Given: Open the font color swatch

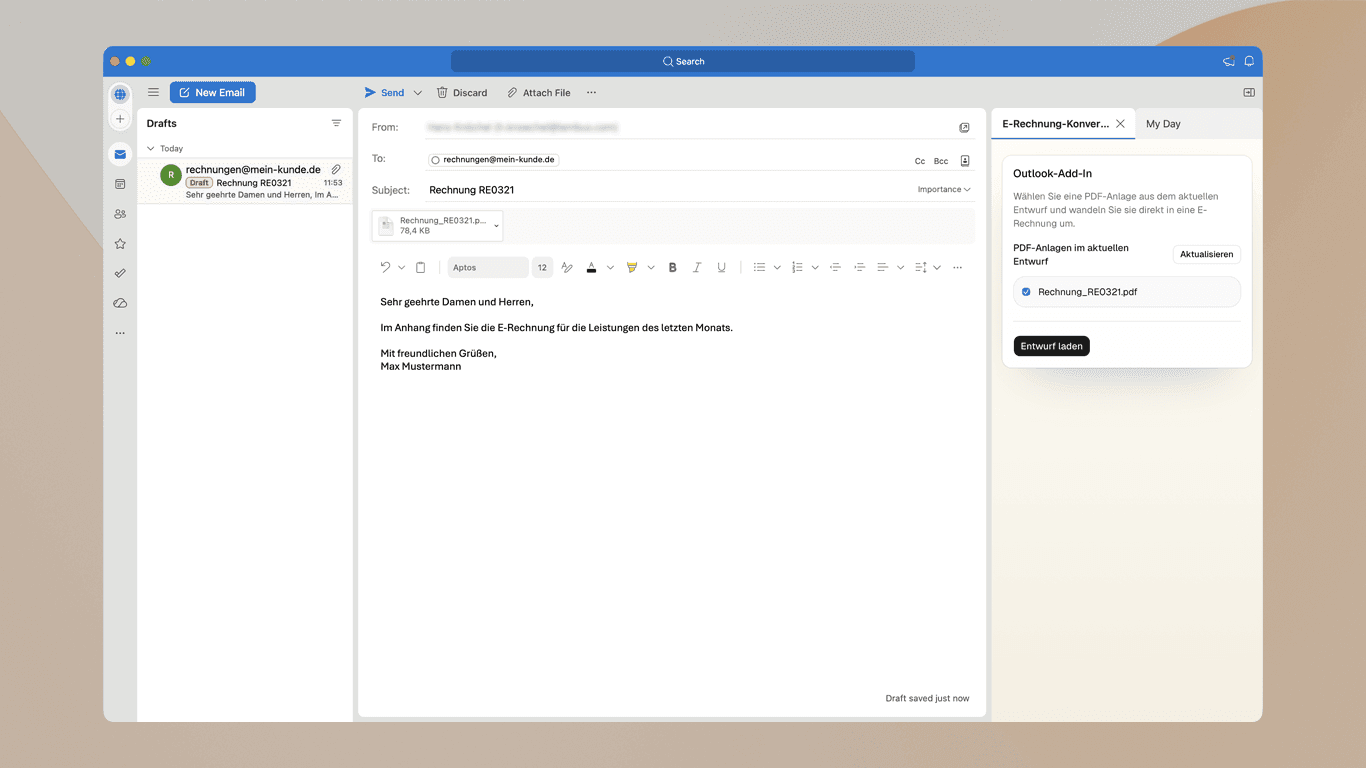Looking at the screenshot, I should point(591,267).
